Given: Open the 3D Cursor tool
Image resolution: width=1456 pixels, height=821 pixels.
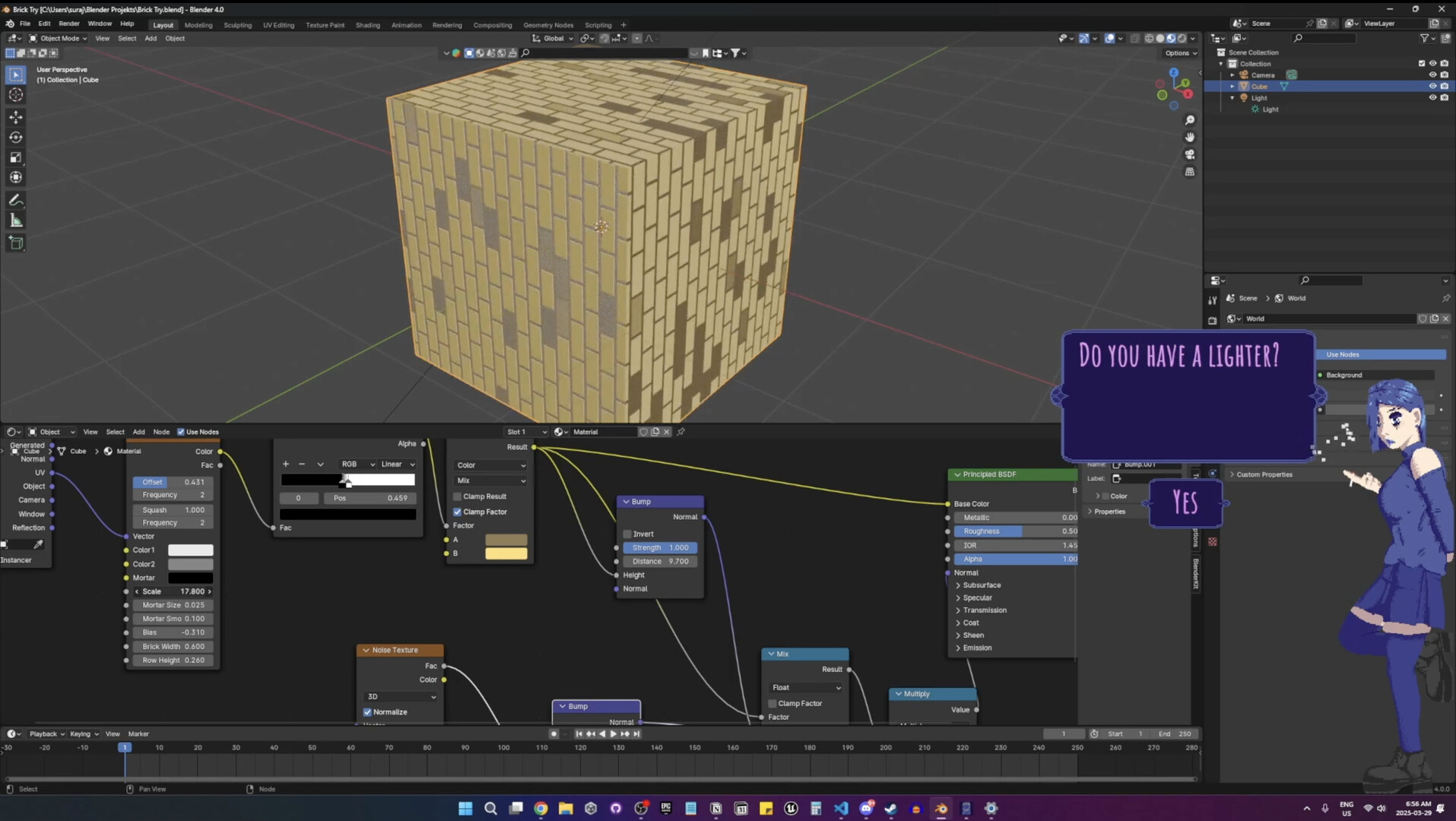Looking at the screenshot, I should (x=15, y=94).
